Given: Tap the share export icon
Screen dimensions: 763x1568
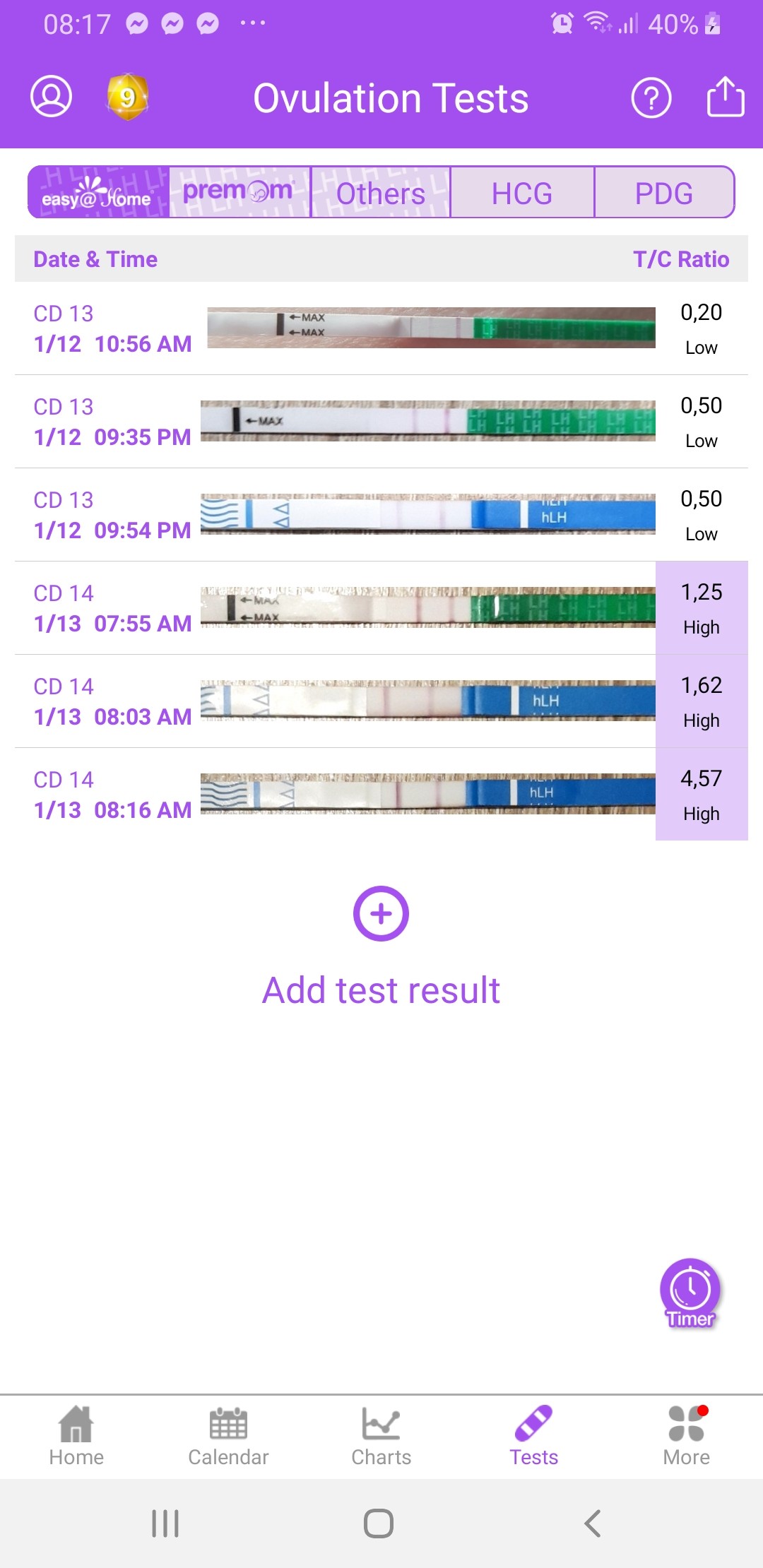Looking at the screenshot, I should coord(726,97).
